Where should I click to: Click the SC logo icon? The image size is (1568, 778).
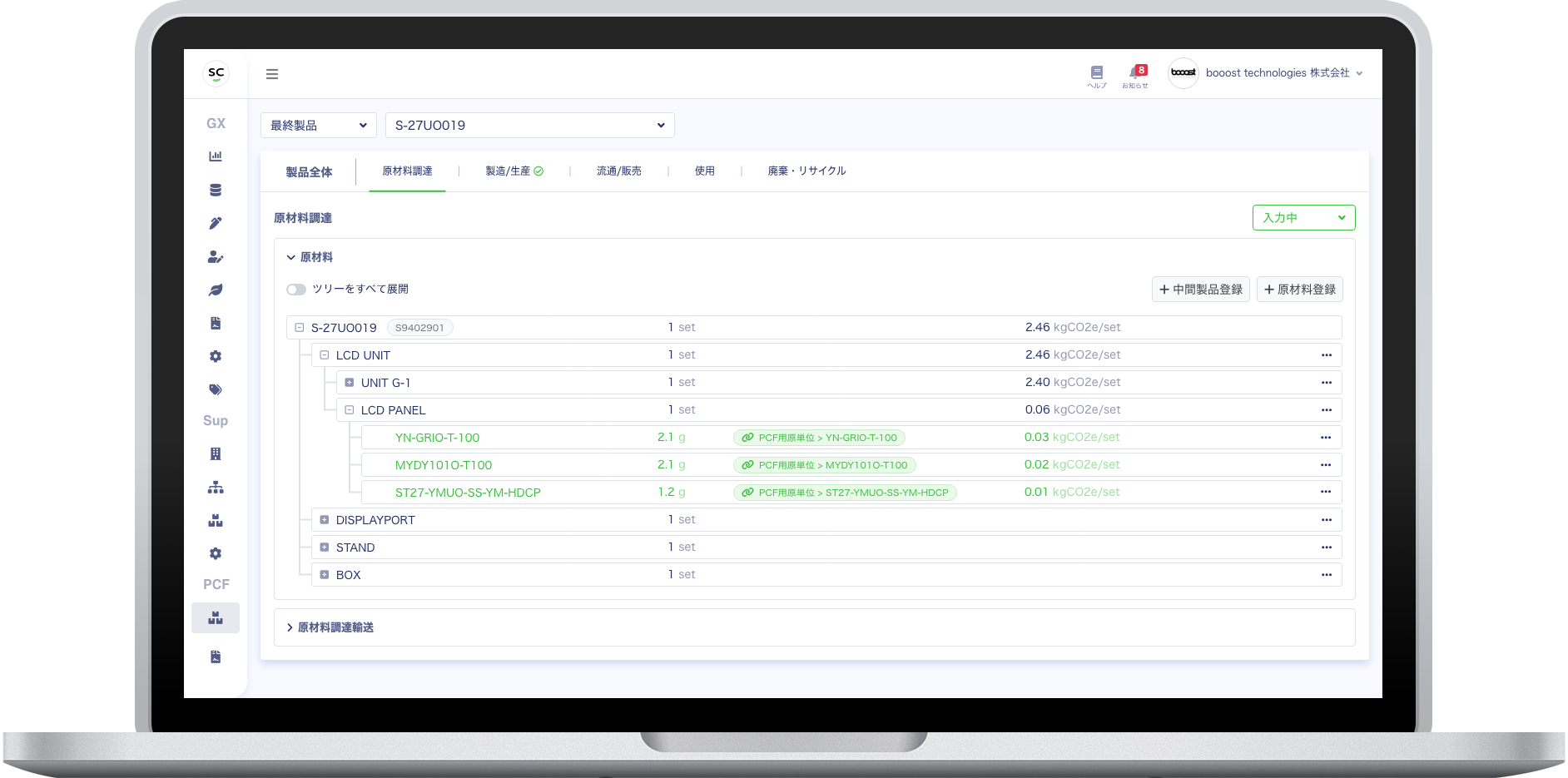tap(216, 73)
